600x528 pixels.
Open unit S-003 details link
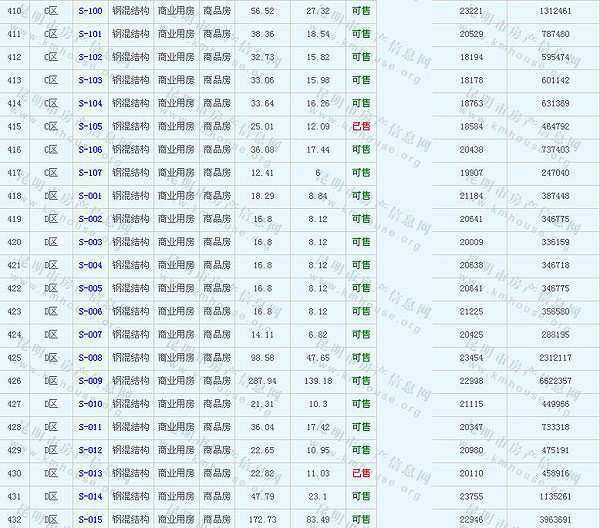coord(90,242)
